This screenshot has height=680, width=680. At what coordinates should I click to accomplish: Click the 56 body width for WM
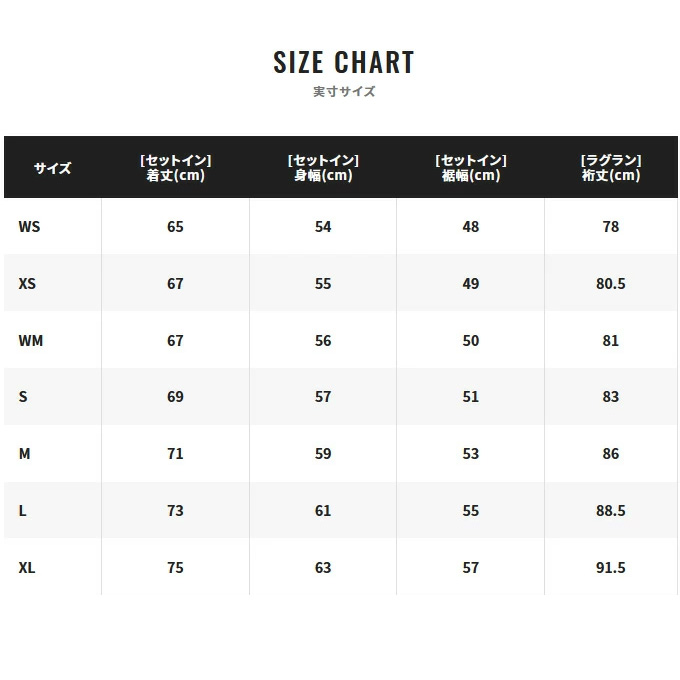pos(323,341)
